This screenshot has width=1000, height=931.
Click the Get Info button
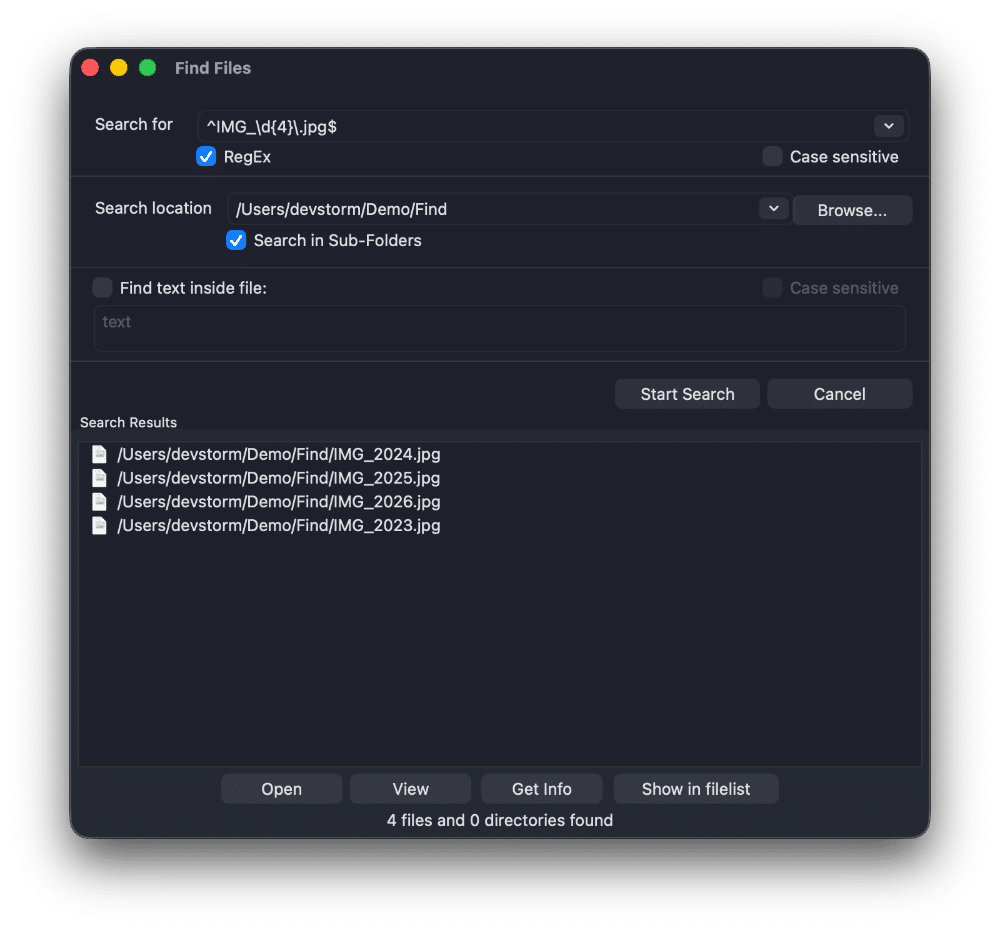pyautogui.click(x=541, y=788)
